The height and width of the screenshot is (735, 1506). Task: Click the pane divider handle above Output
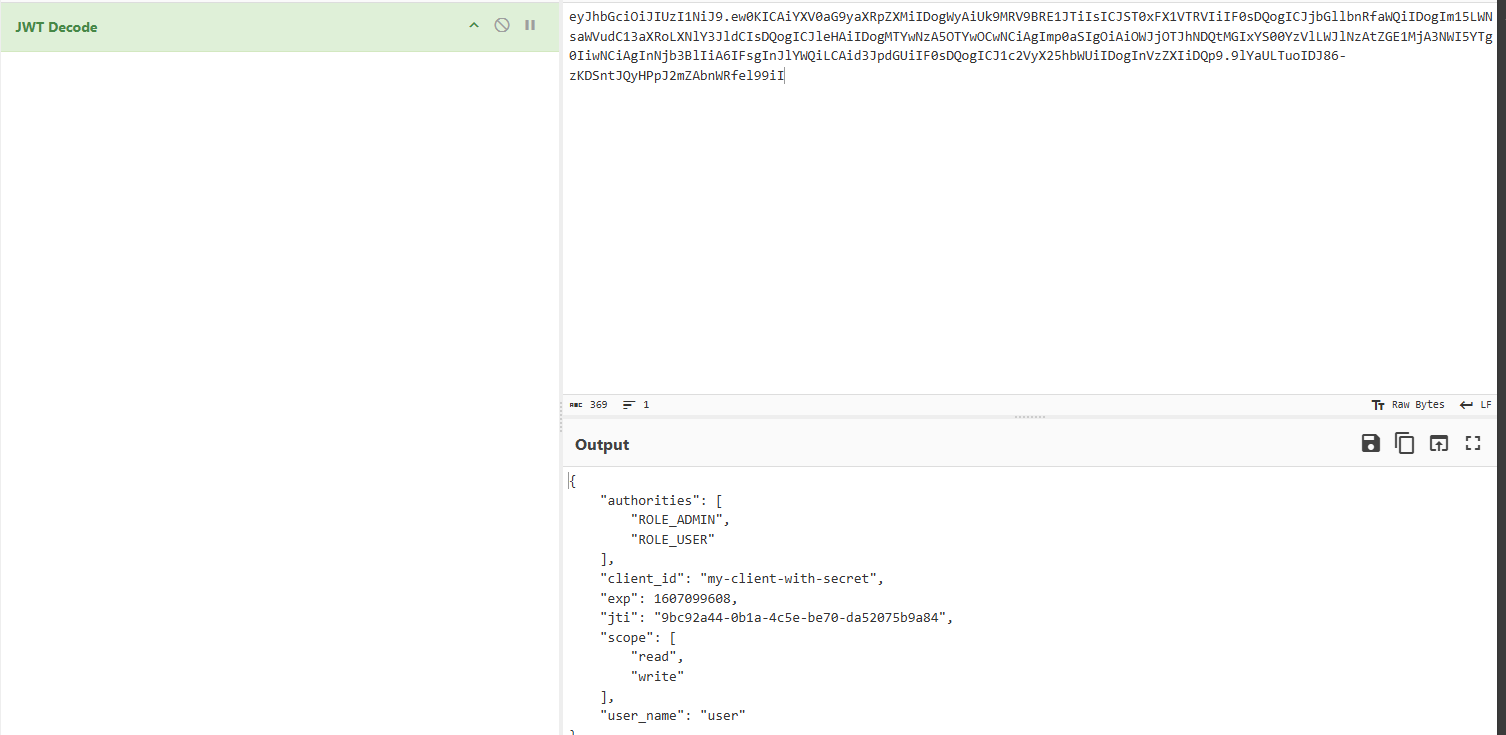point(1030,417)
